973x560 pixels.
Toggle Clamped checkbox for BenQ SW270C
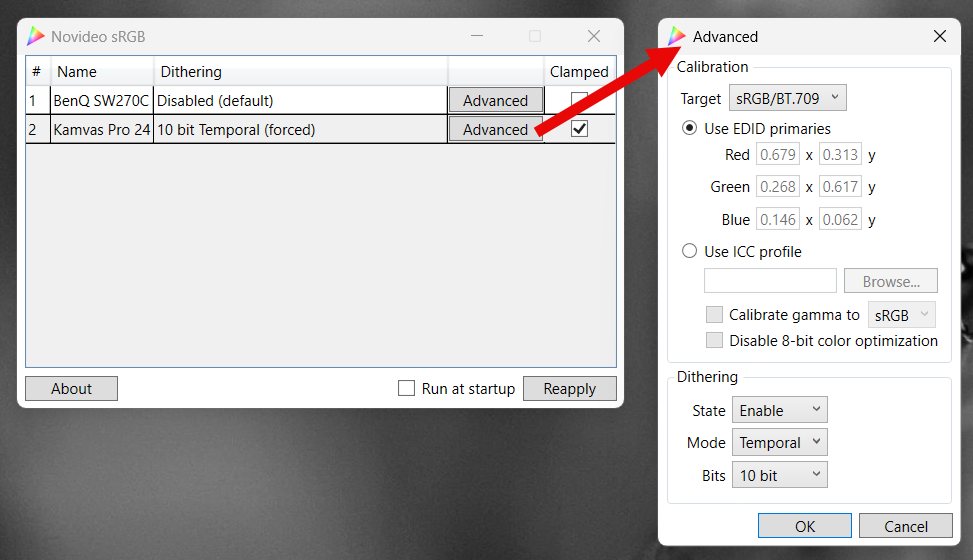coord(580,101)
